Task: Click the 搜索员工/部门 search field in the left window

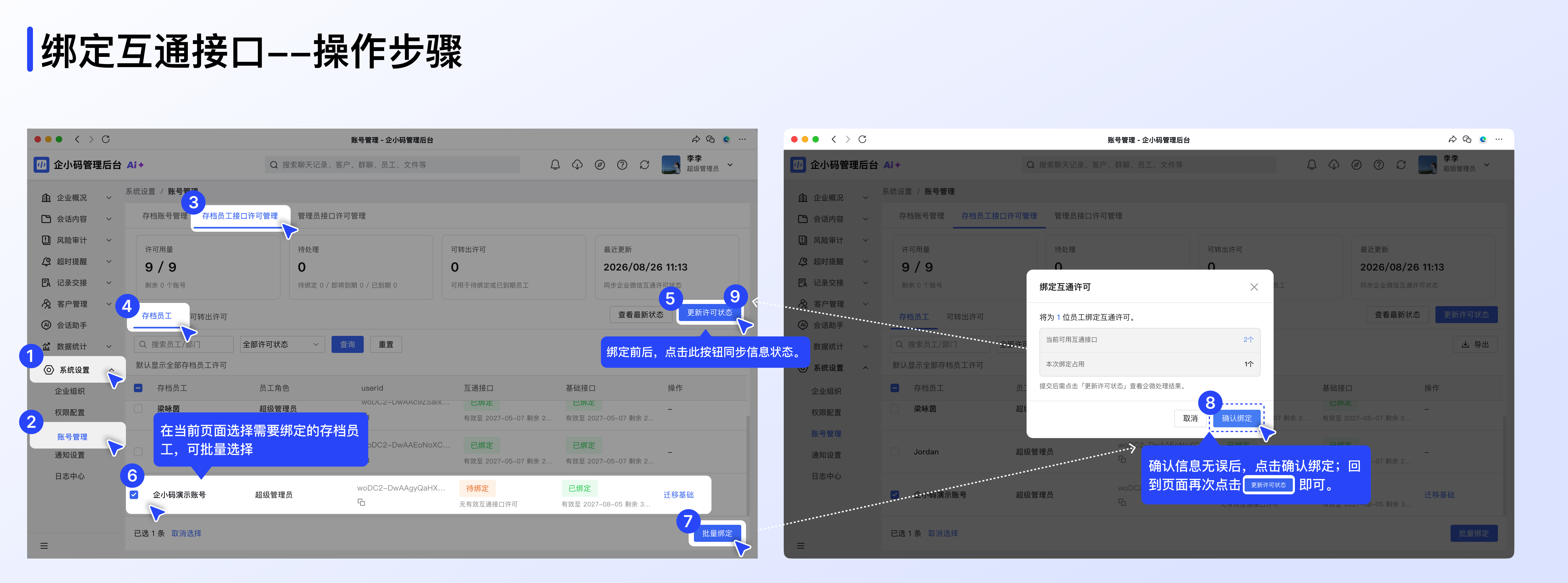Action: [x=184, y=344]
